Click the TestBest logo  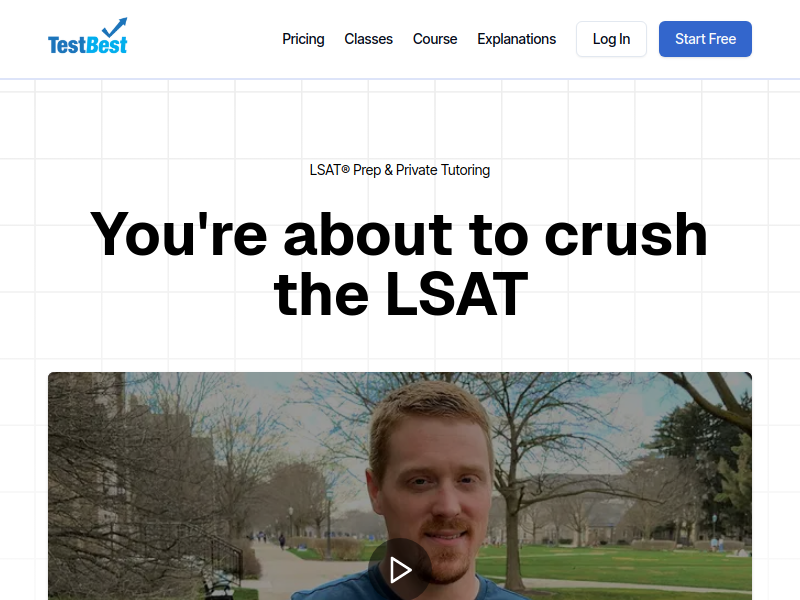point(87,37)
